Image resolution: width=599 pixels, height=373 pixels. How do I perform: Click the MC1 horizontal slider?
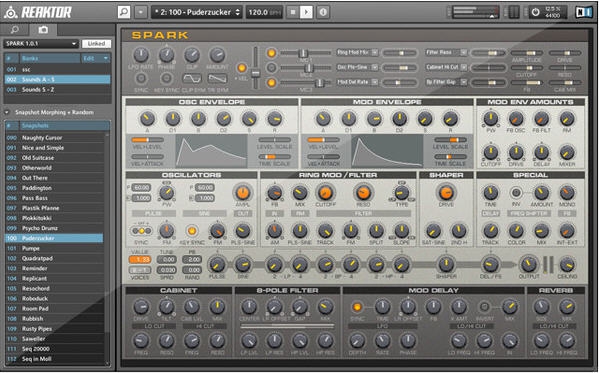click(306, 53)
